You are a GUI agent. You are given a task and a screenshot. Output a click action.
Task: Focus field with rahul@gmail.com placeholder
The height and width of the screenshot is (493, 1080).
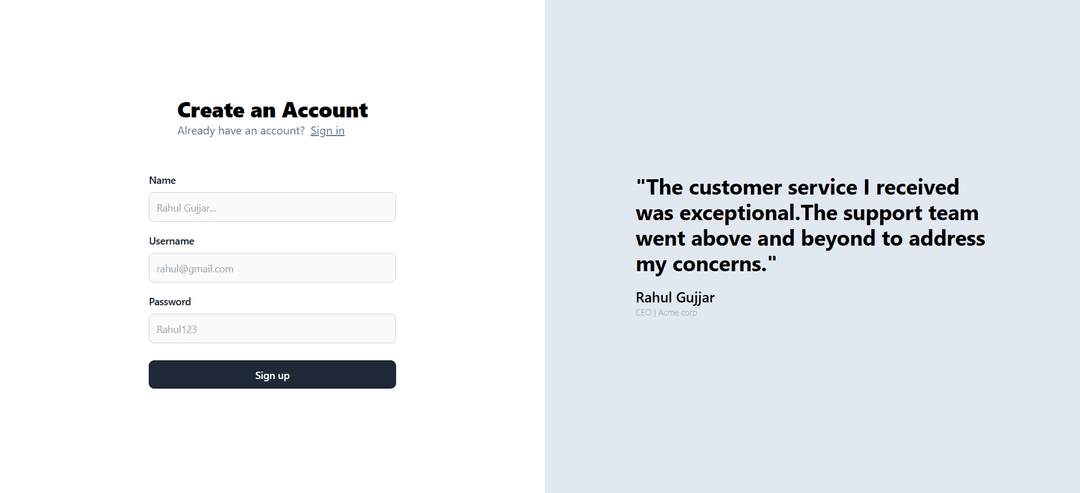tap(272, 268)
